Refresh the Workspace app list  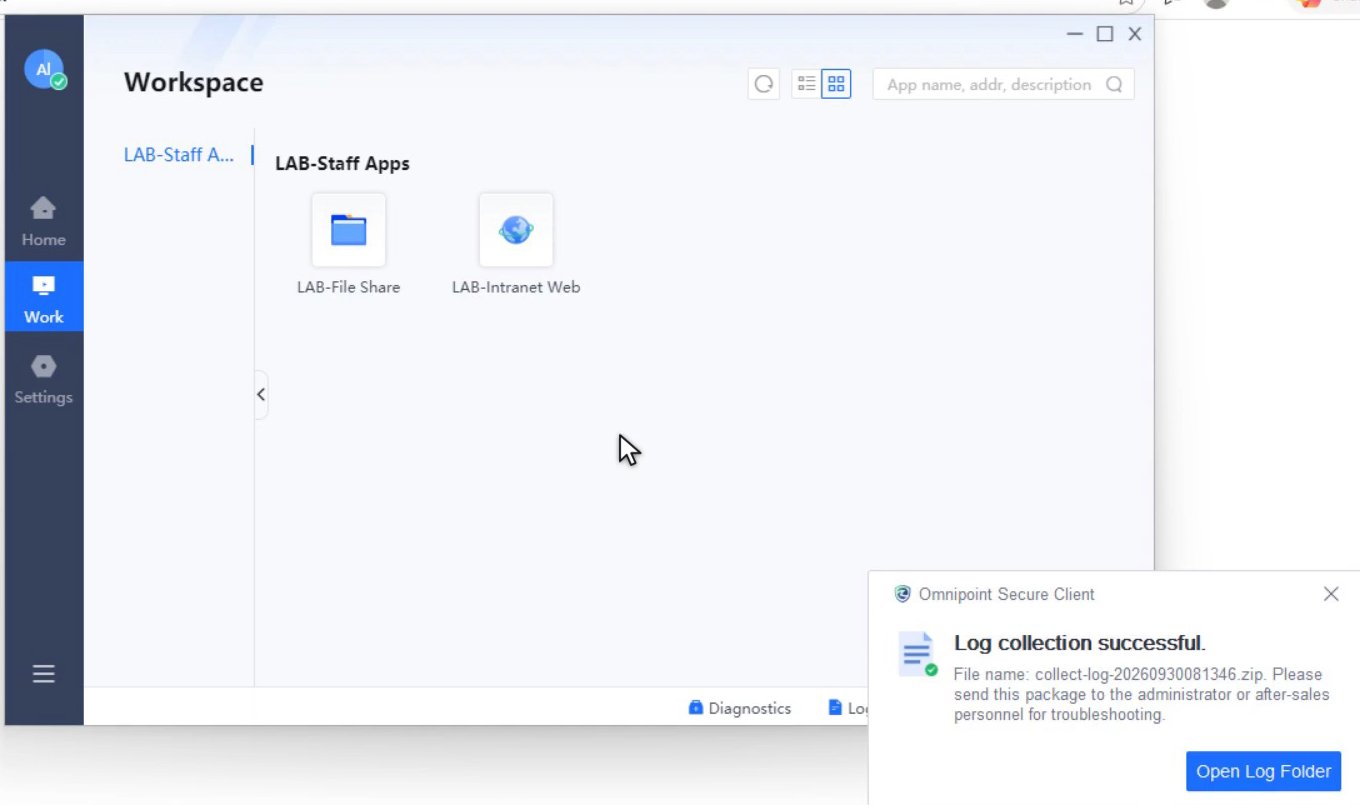pyautogui.click(x=764, y=84)
